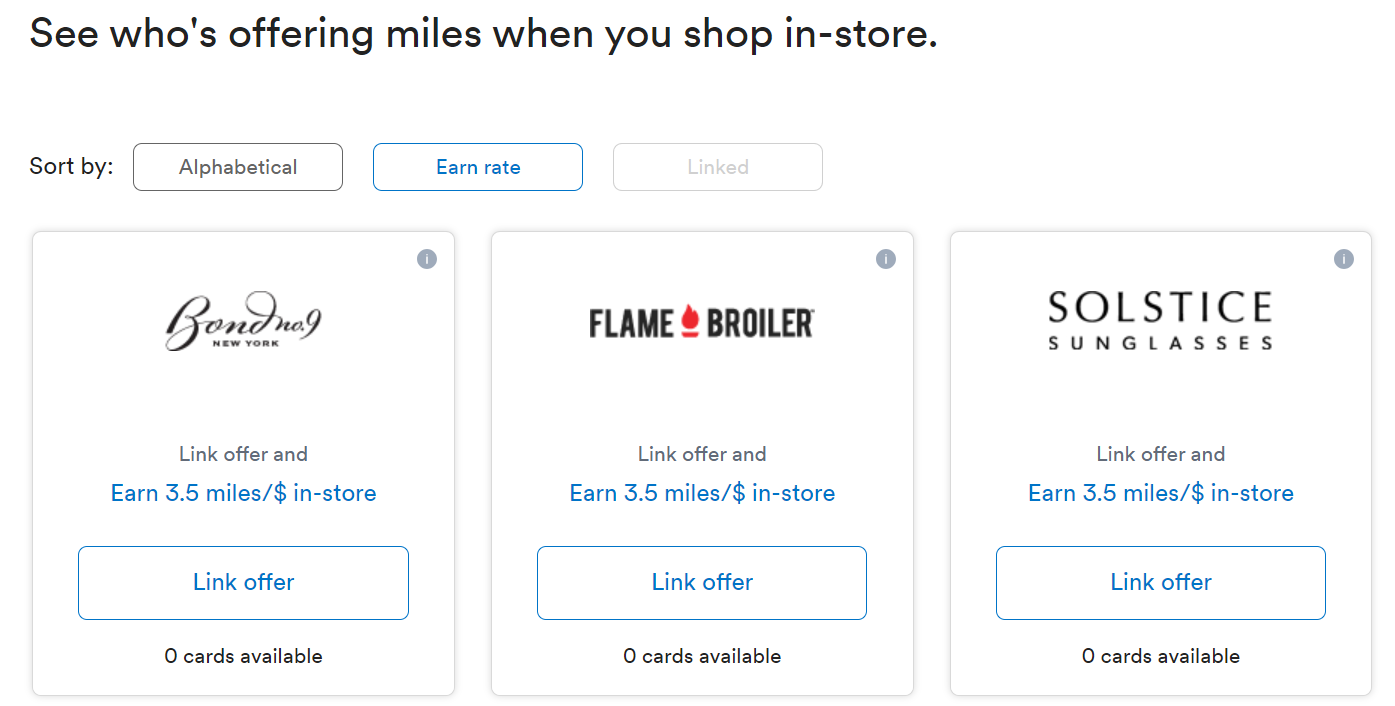Toggle the Earn rate sort option

tap(477, 167)
